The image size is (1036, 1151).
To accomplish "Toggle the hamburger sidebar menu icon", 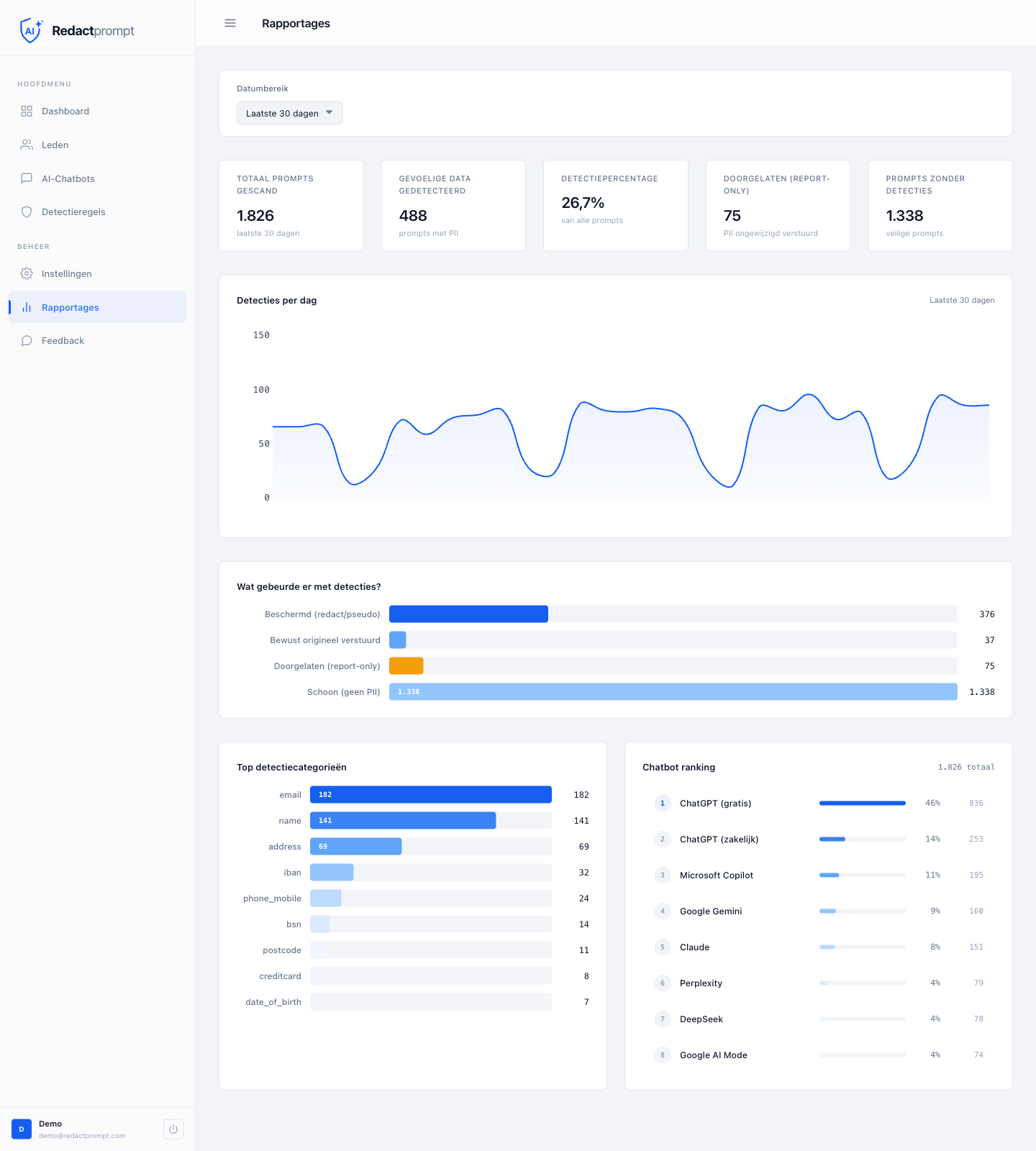I will point(230,23).
